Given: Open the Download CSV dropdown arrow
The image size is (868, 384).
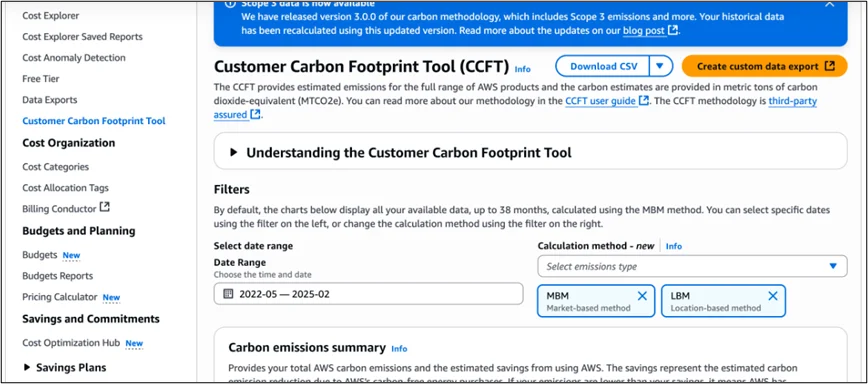Looking at the screenshot, I should (x=659, y=66).
